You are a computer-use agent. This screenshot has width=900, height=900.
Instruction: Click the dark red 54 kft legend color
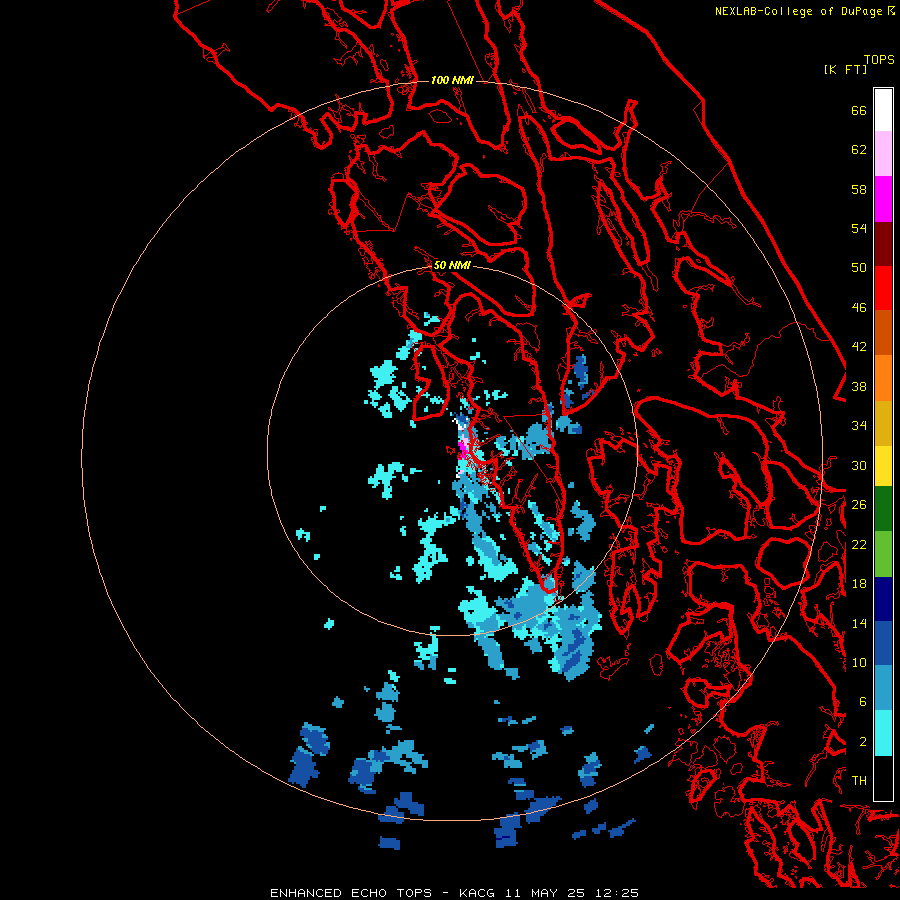tap(883, 243)
